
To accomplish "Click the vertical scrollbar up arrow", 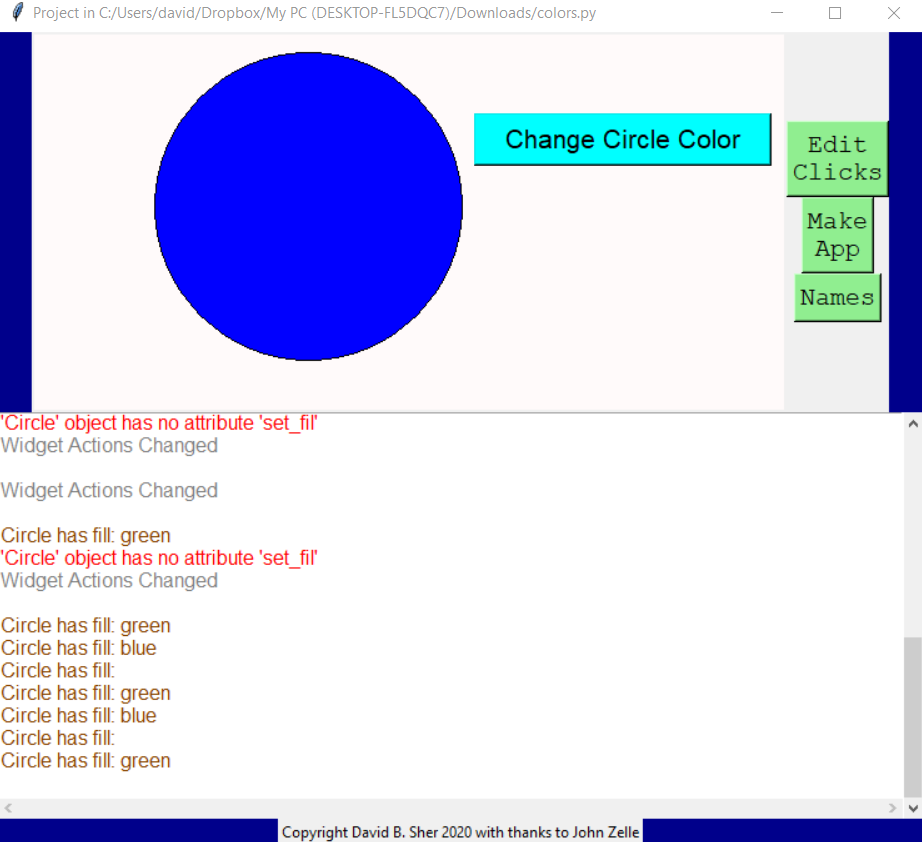I will point(913,423).
